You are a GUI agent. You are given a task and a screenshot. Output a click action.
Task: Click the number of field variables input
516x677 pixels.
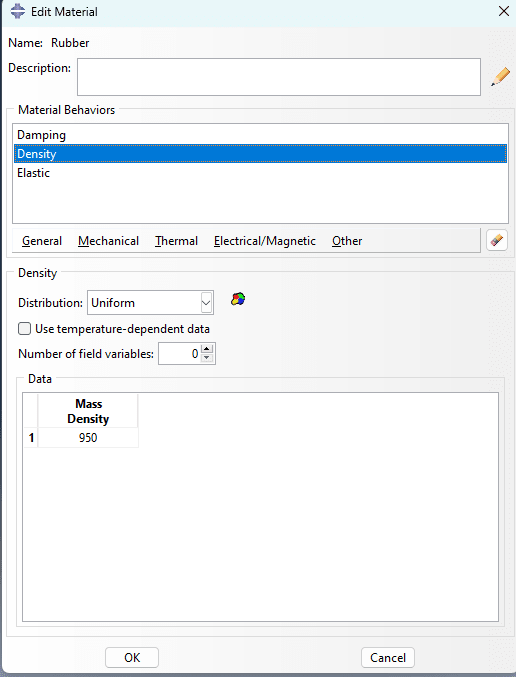[x=179, y=354]
